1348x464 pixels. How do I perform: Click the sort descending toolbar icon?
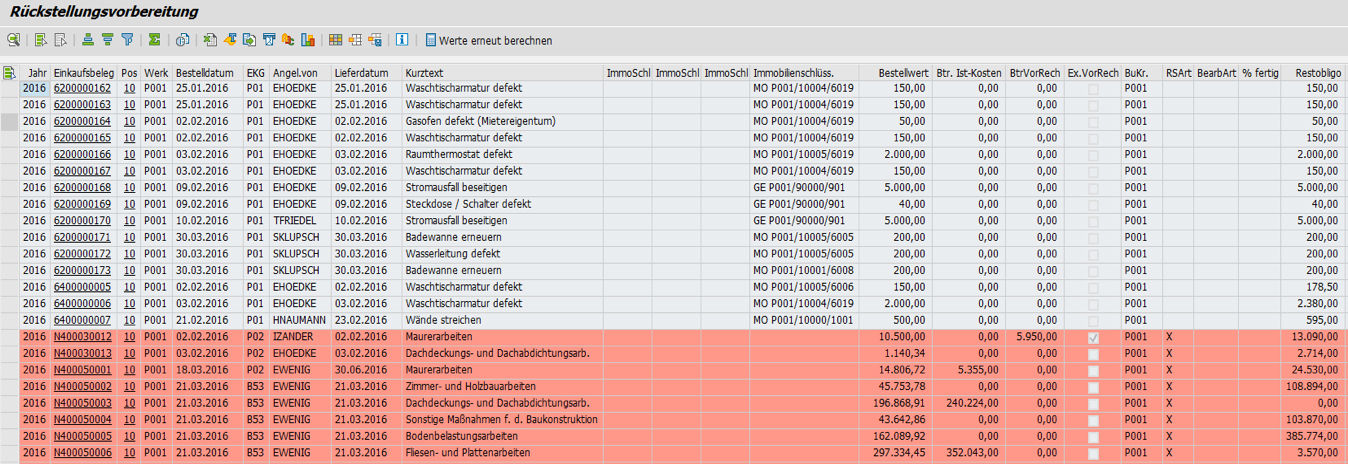[x=107, y=40]
